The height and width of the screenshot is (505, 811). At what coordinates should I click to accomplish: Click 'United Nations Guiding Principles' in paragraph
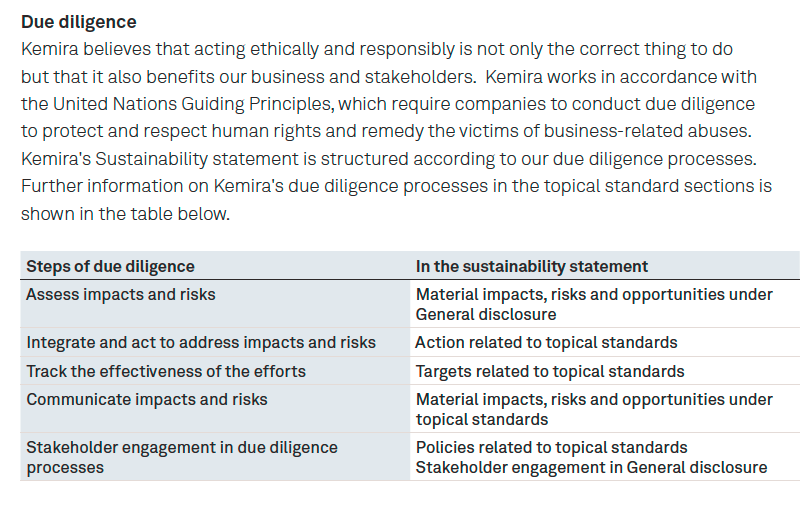(x=192, y=104)
